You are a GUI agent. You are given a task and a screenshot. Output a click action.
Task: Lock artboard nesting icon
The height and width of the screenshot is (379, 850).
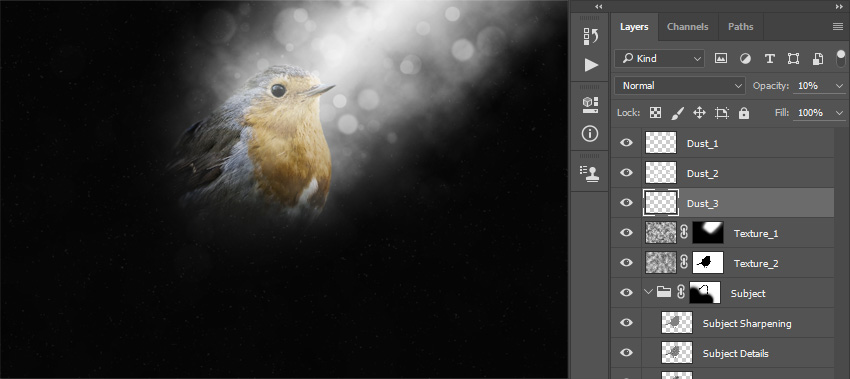[722, 113]
